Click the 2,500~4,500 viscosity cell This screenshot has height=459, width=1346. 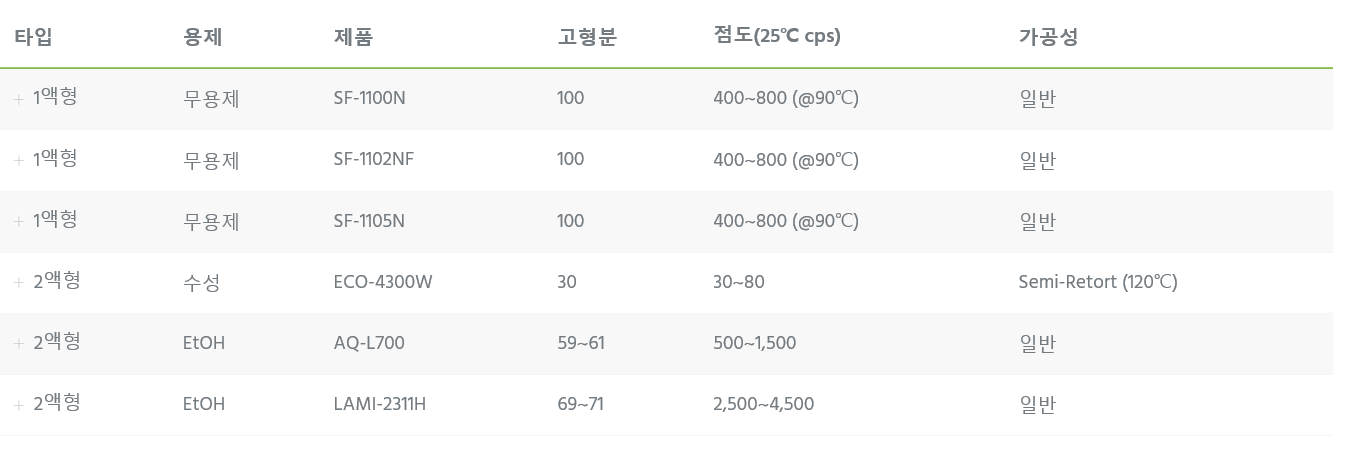(764, 404)
